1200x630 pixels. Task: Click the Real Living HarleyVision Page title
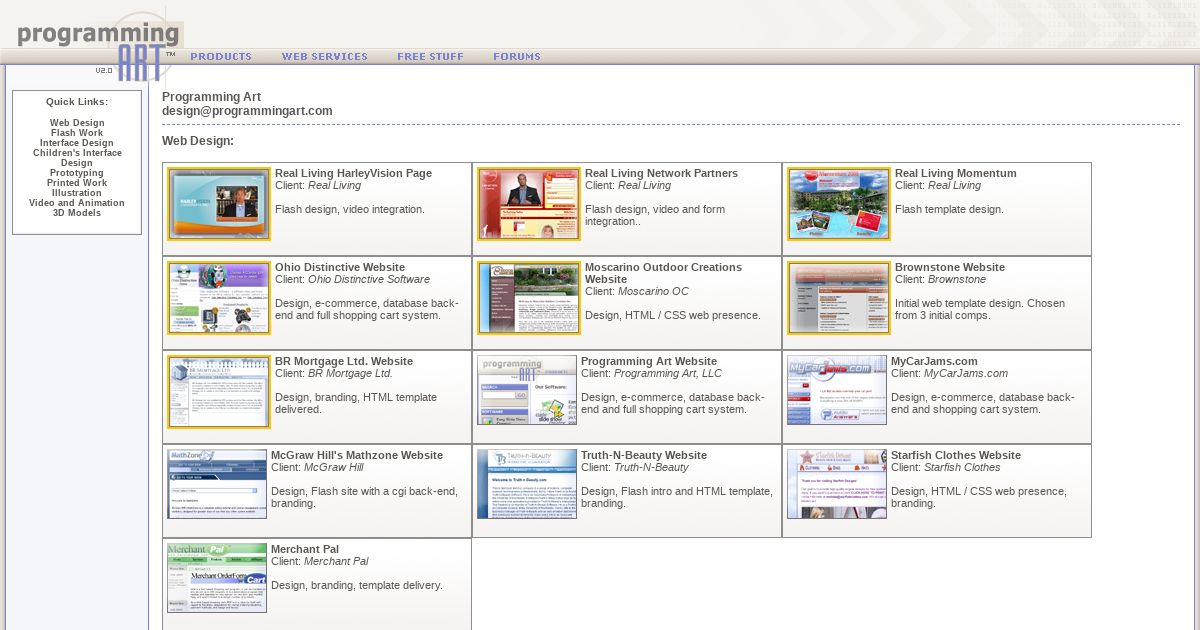354,173
